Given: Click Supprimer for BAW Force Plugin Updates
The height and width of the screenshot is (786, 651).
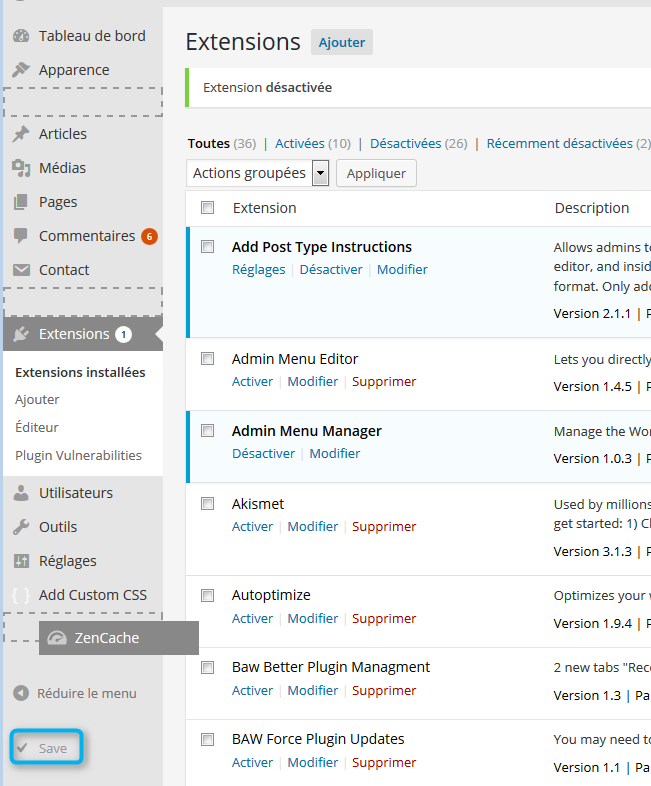Looking at the screenshot, I should (x=384, y=762).
